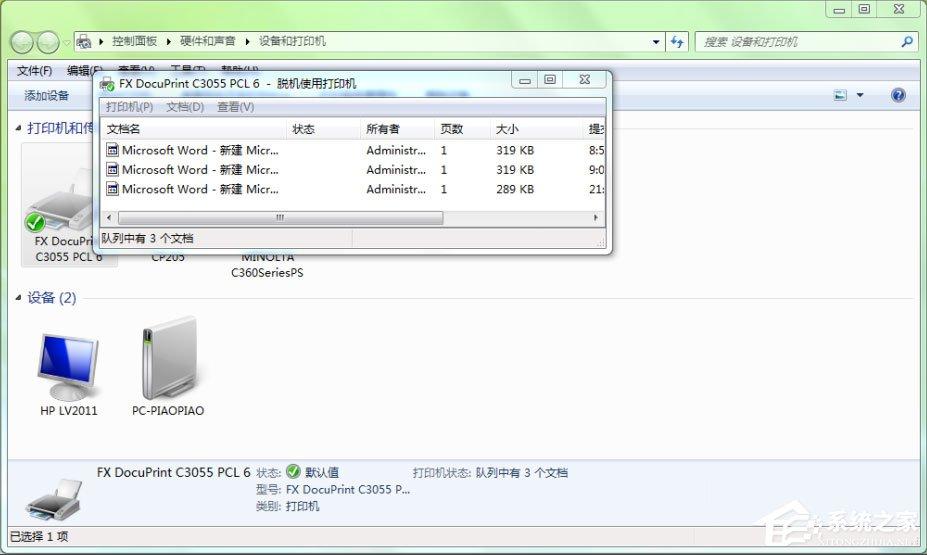Click the search magnifier icon
Image resolution: width=927 pixels, height=555 pixels.
pos(907,42)
